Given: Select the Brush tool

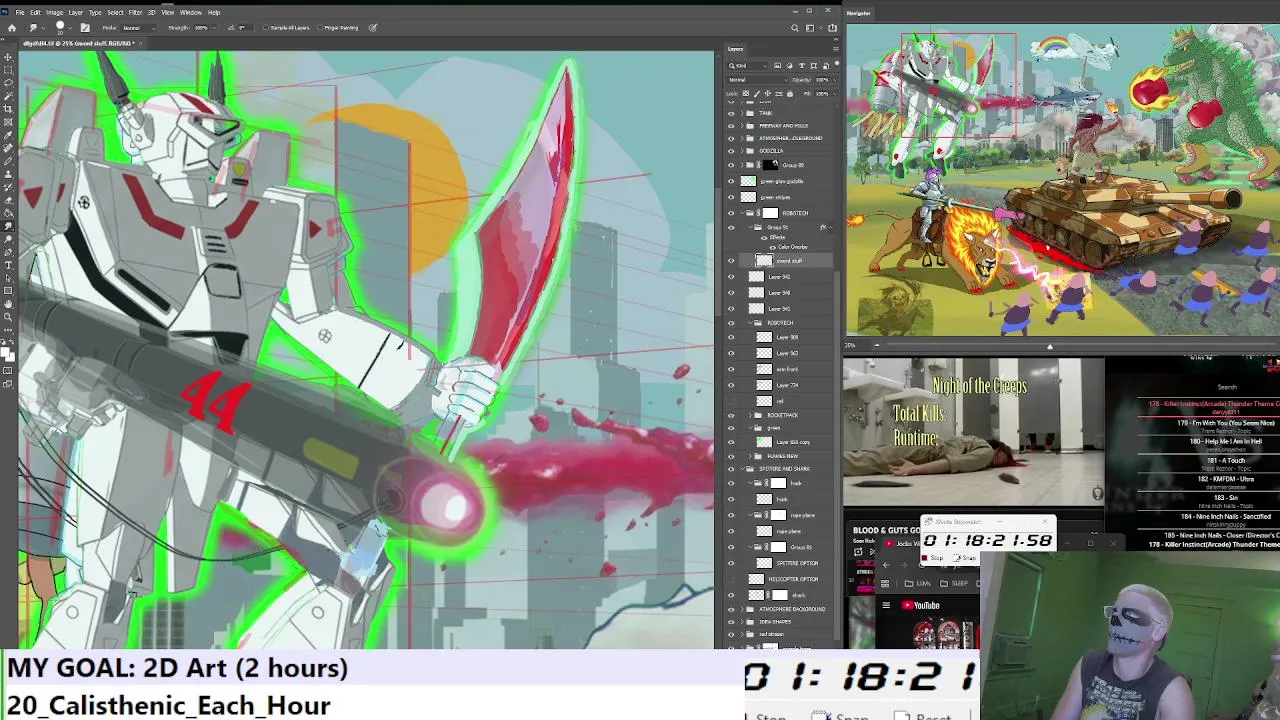Looking at the screenshot, I should 8,161.
